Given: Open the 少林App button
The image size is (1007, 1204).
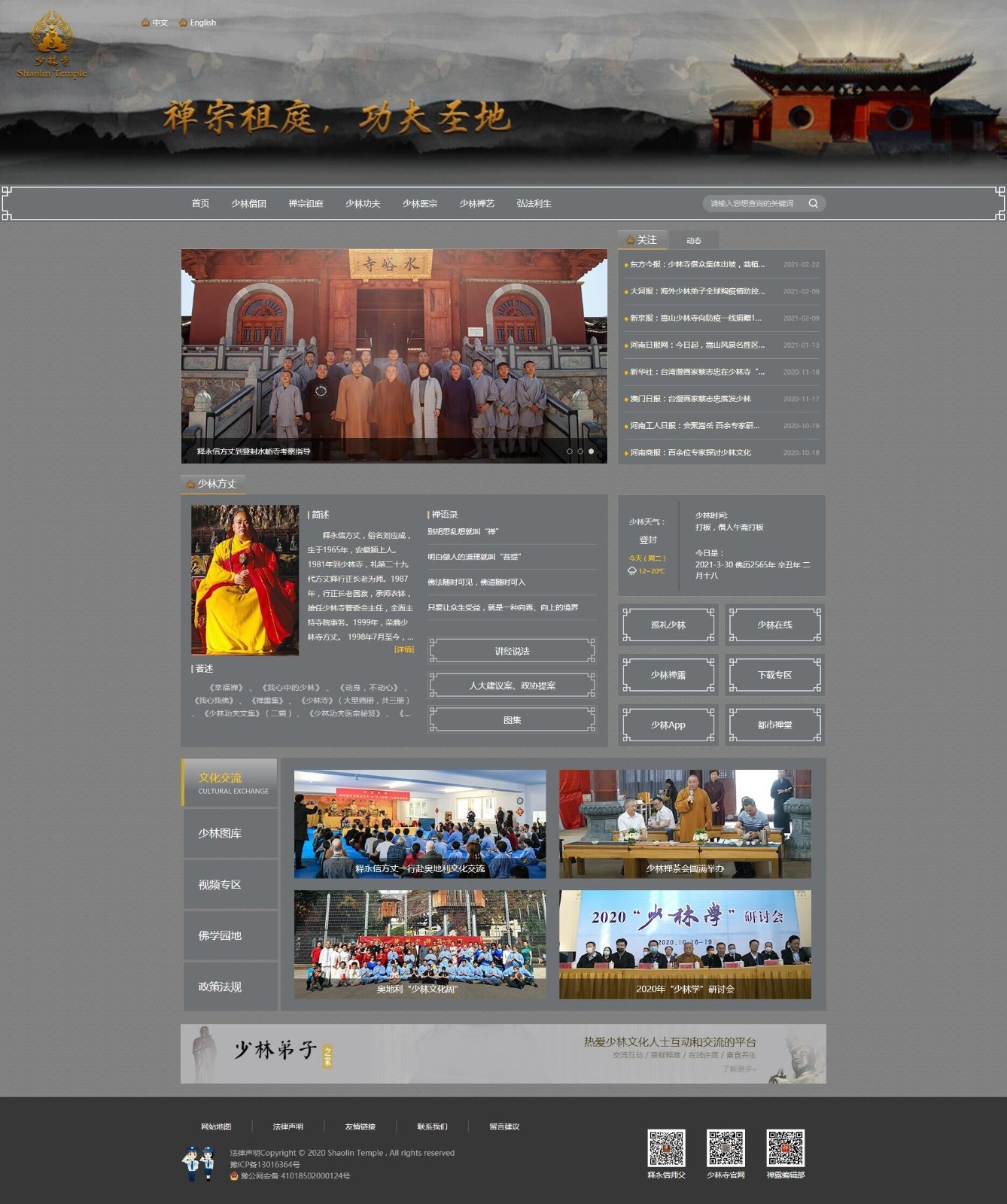Looking at the screenshot, I should point(668,725).
